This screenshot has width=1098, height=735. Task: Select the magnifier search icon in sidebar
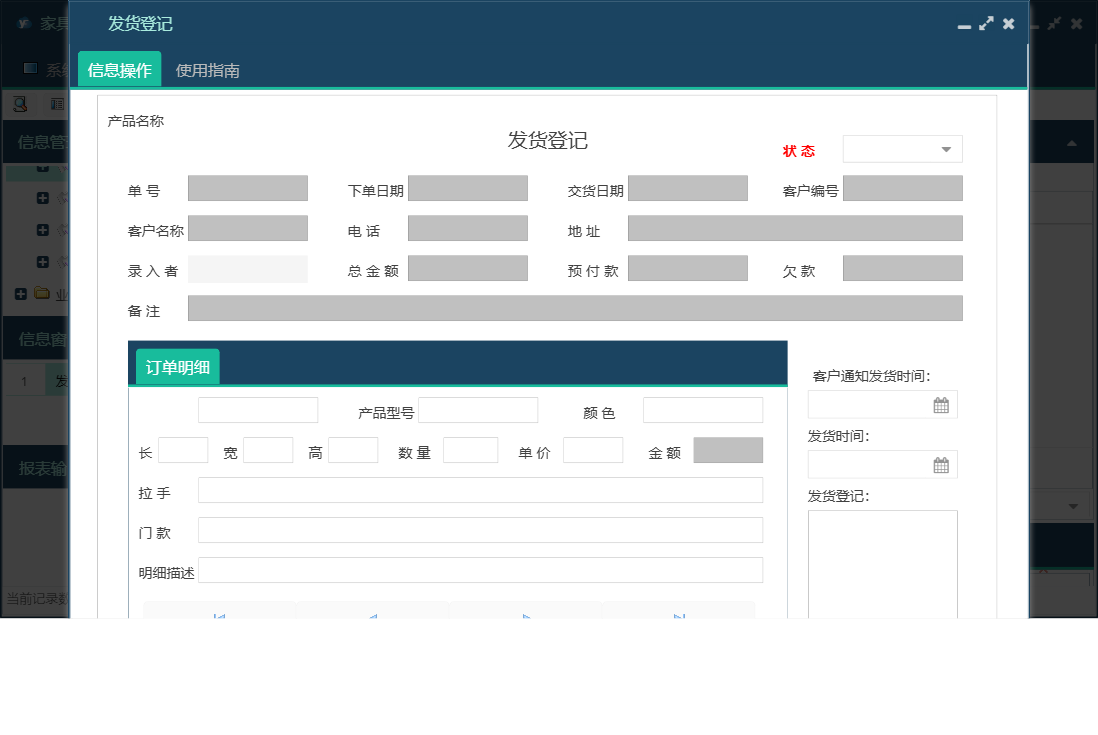[20, 103]
